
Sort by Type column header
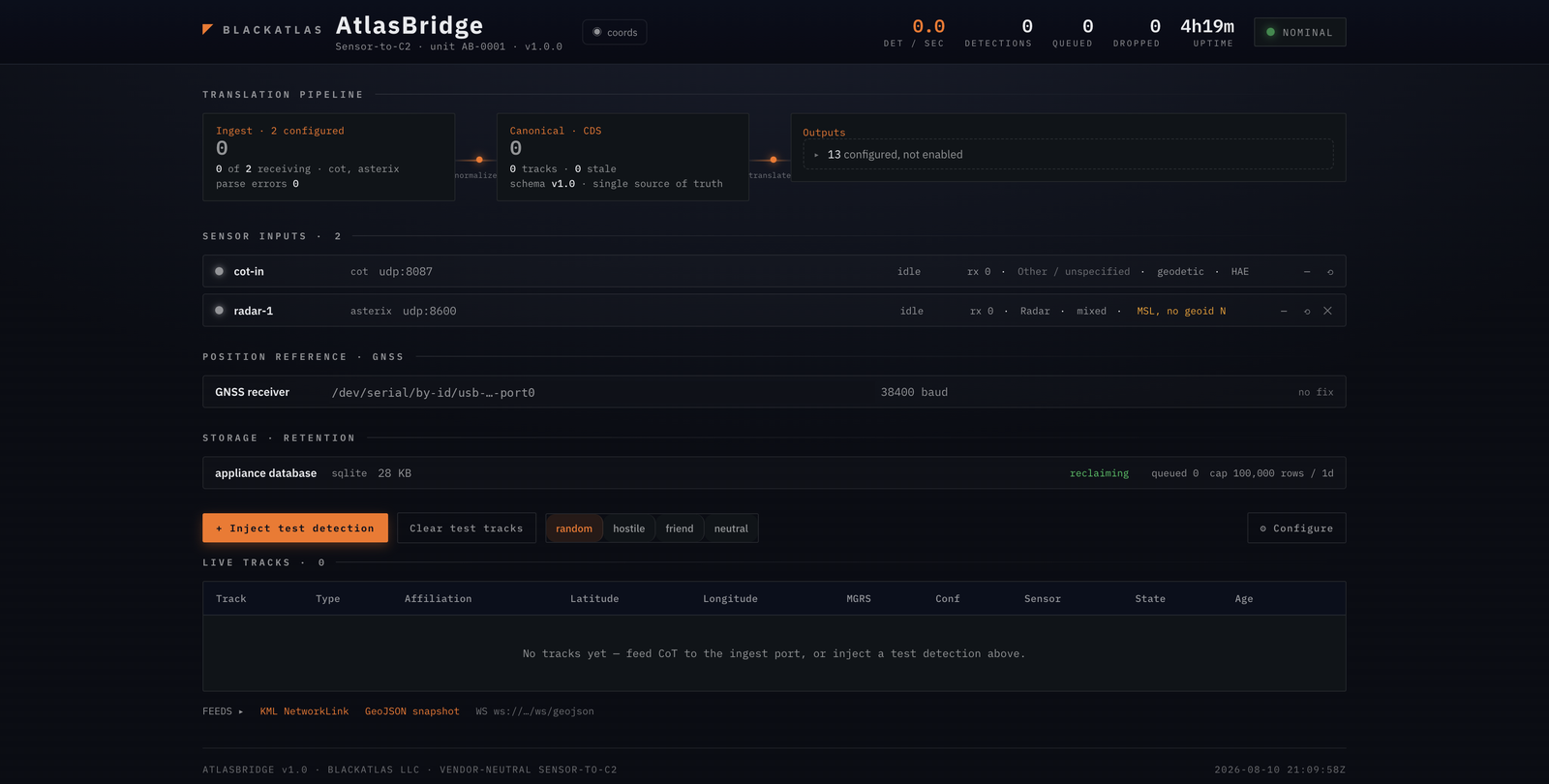pyautogui.click(x=328, y=599)
